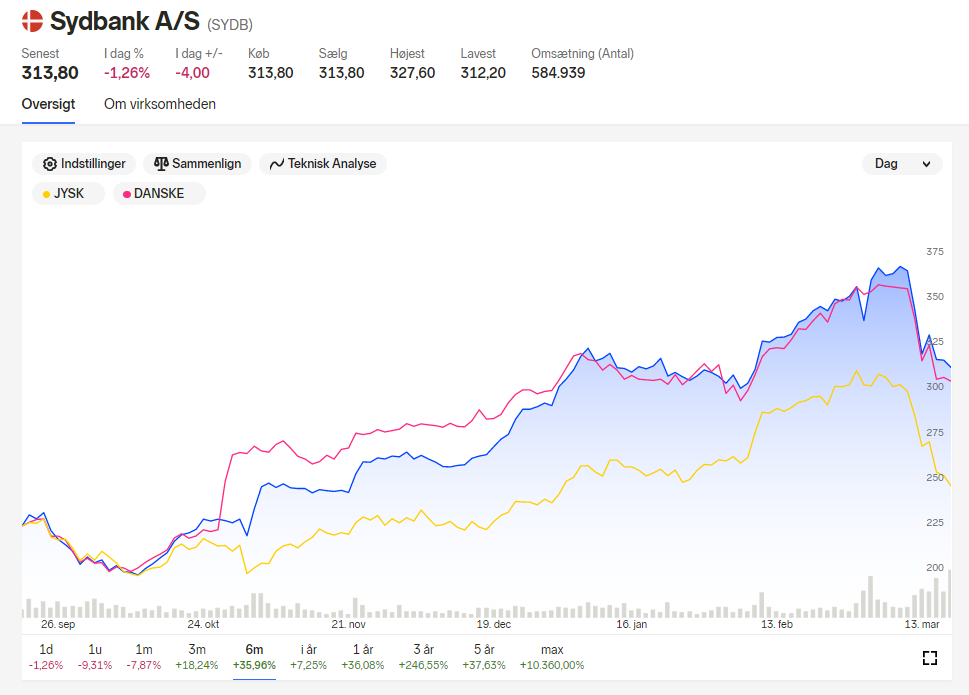This screenshot has height=695, width=969.
Task: Select the 1m time range
Action: [x=143, y=657]
